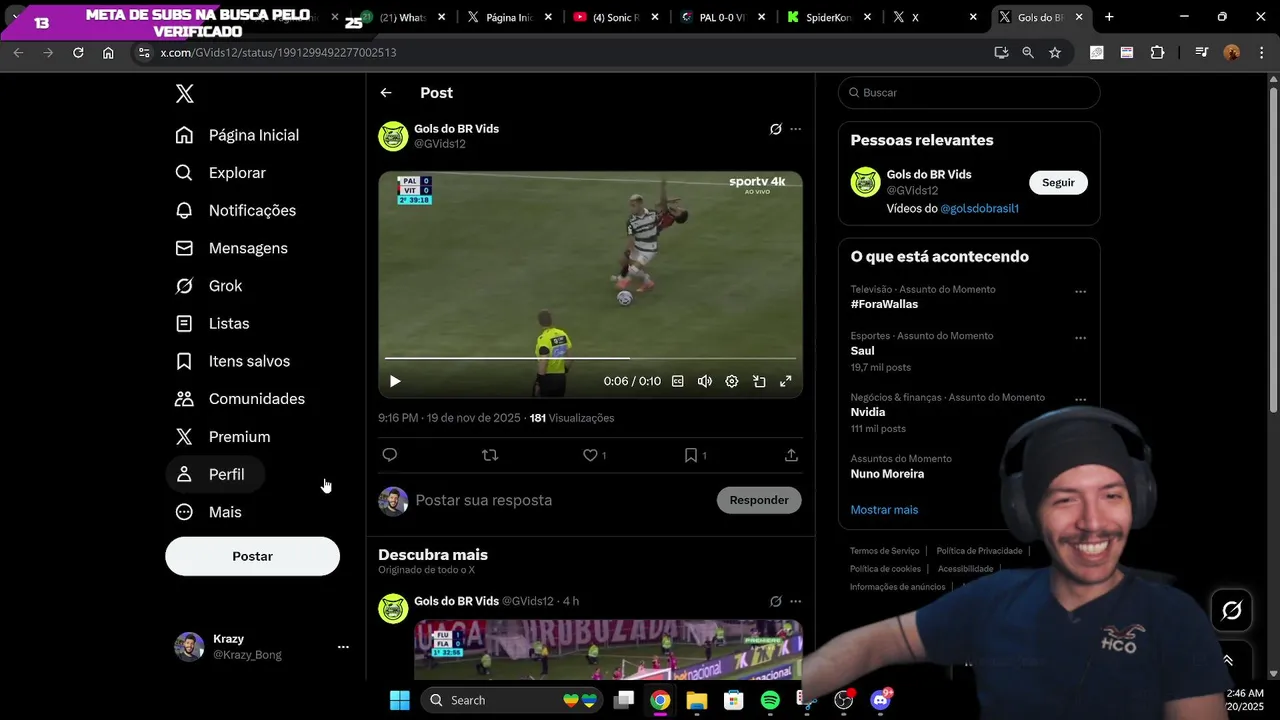Viewport: 1280px width, 720px height.
Task: Open Gols do BR Vids avatar on post
Action: click(393, 136)
